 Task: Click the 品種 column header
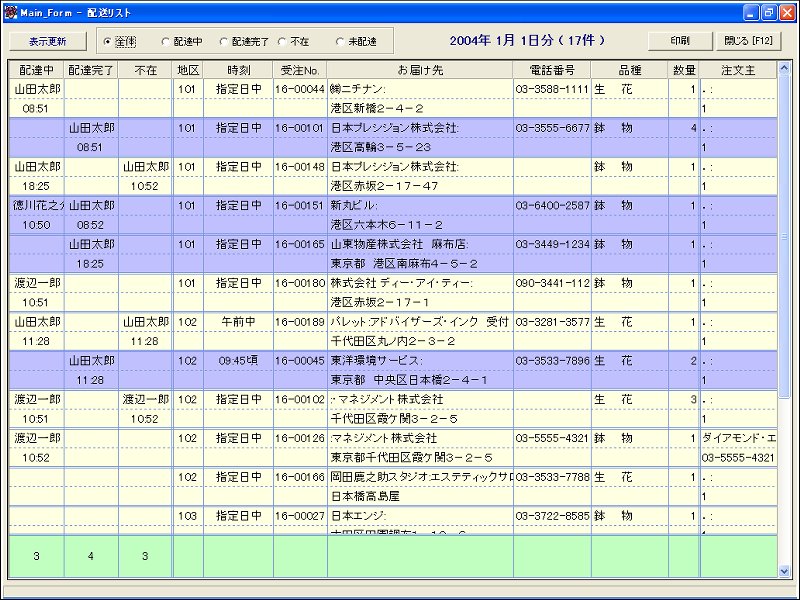[630, 70]
